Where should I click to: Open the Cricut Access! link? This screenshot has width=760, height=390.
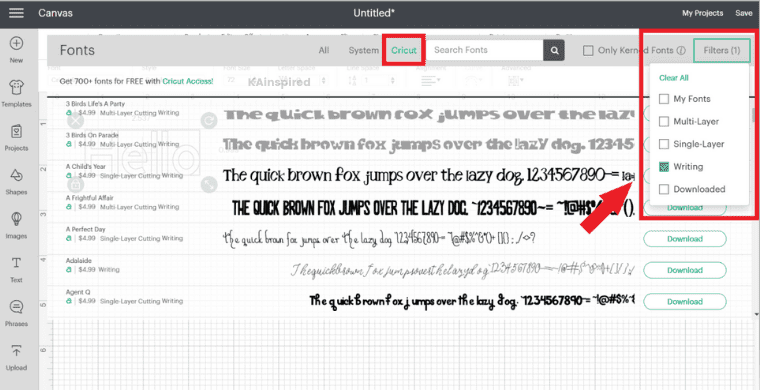(x=188, y=81)
